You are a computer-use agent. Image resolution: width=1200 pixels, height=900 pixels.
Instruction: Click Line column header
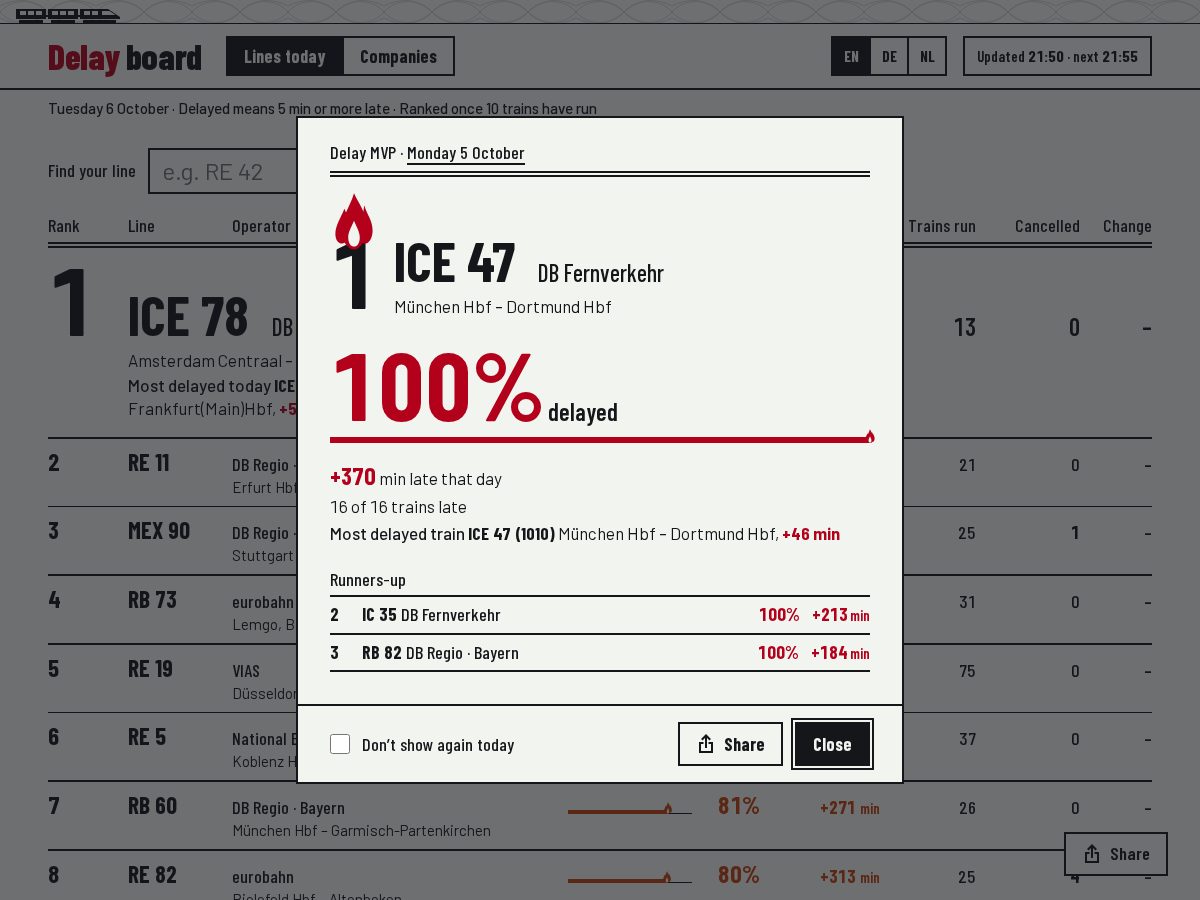coord(141,226)
